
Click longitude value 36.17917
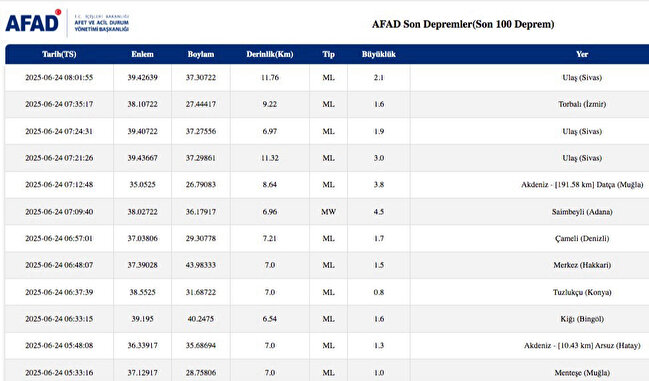[x=201, y=212]
